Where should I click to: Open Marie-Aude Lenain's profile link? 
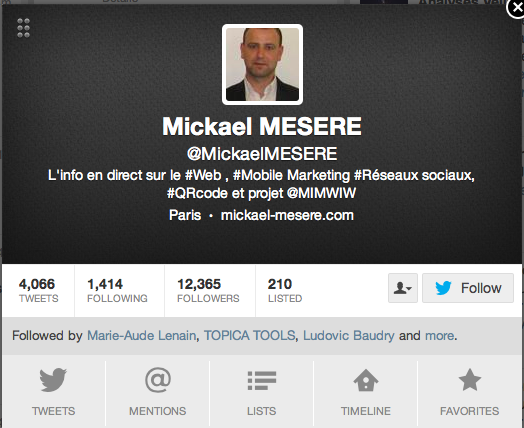(141, 335)
